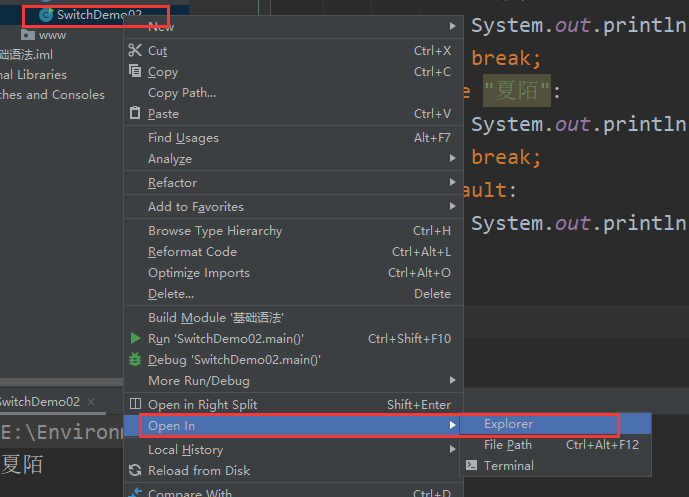Choose File Path in submenu

point(555,445)
